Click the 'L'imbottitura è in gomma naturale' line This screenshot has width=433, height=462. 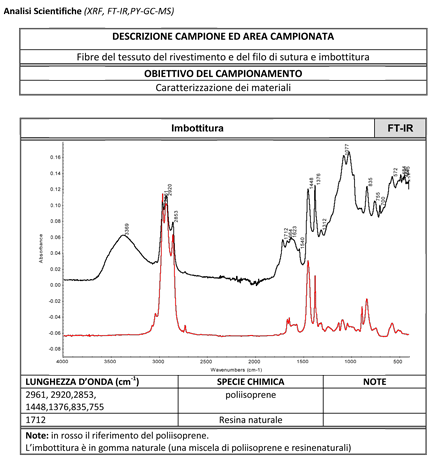[188, 448]
